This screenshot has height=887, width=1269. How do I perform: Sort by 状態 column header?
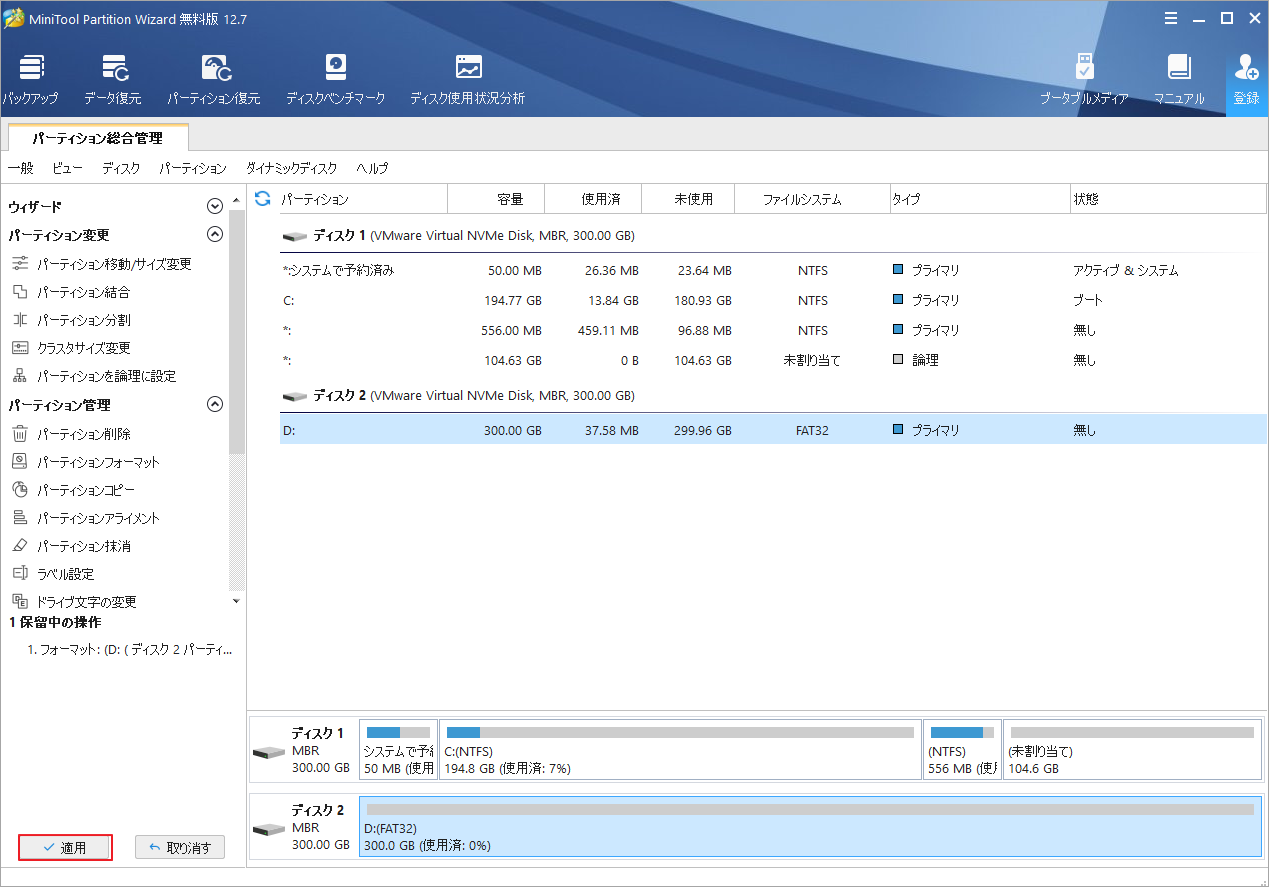(1168, 199)
